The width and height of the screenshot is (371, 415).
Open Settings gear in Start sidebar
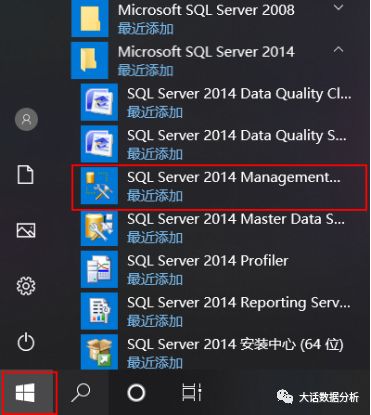26,286
